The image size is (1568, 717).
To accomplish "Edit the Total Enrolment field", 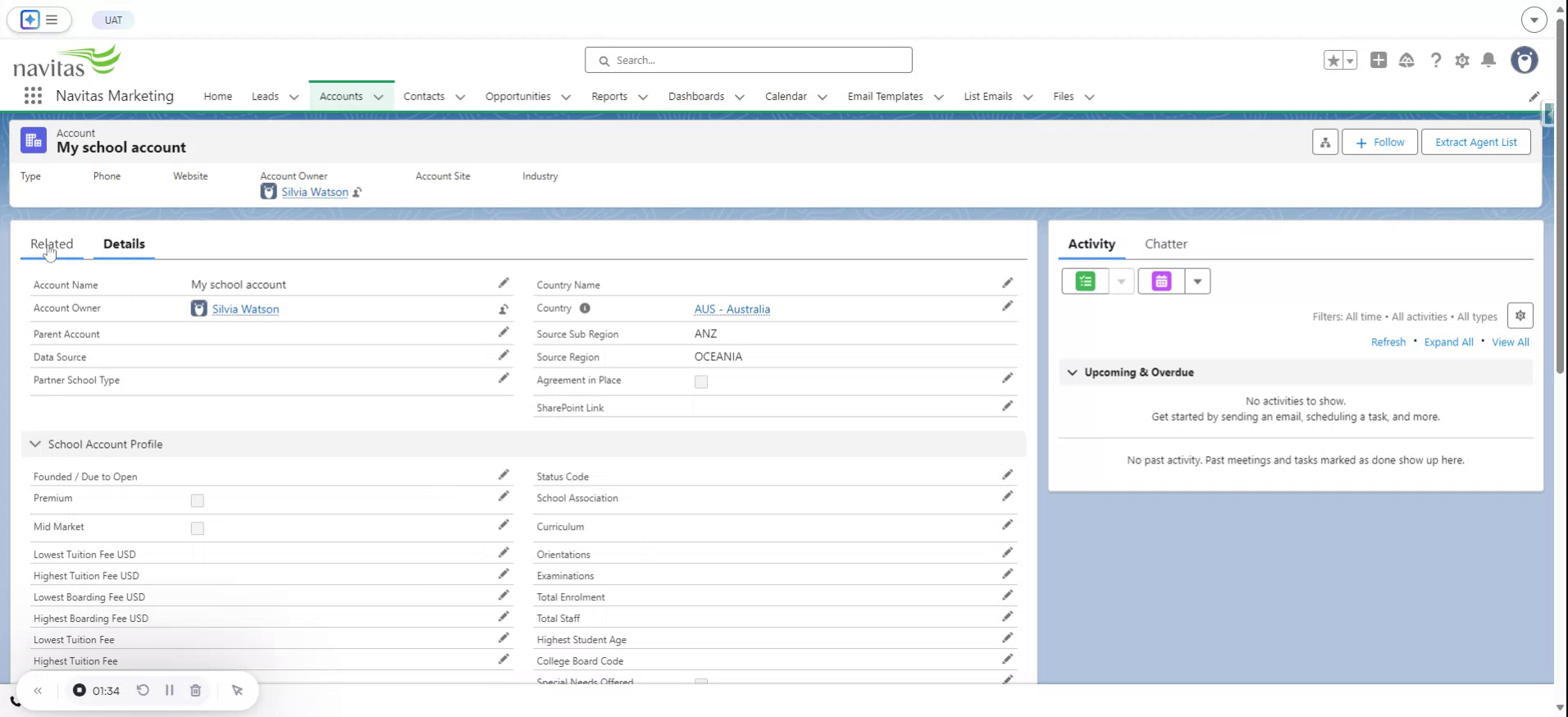I will (1007, 596).
